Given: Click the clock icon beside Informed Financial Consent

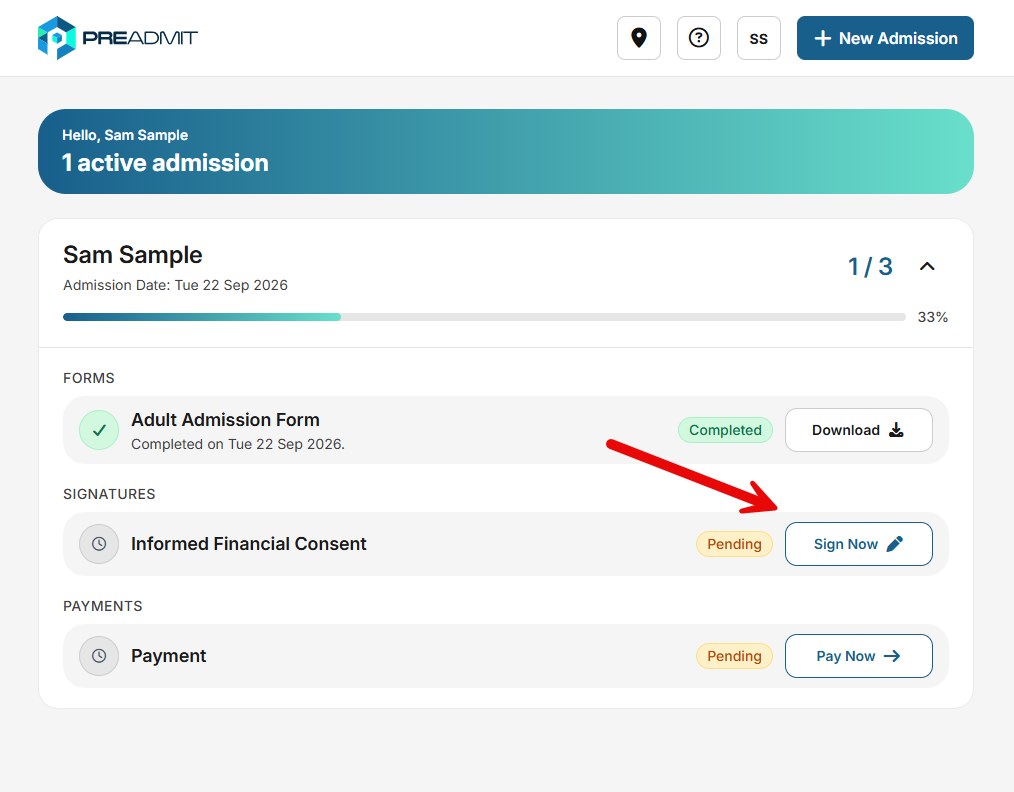Looking at the screenshot, I should coord(99,544).
